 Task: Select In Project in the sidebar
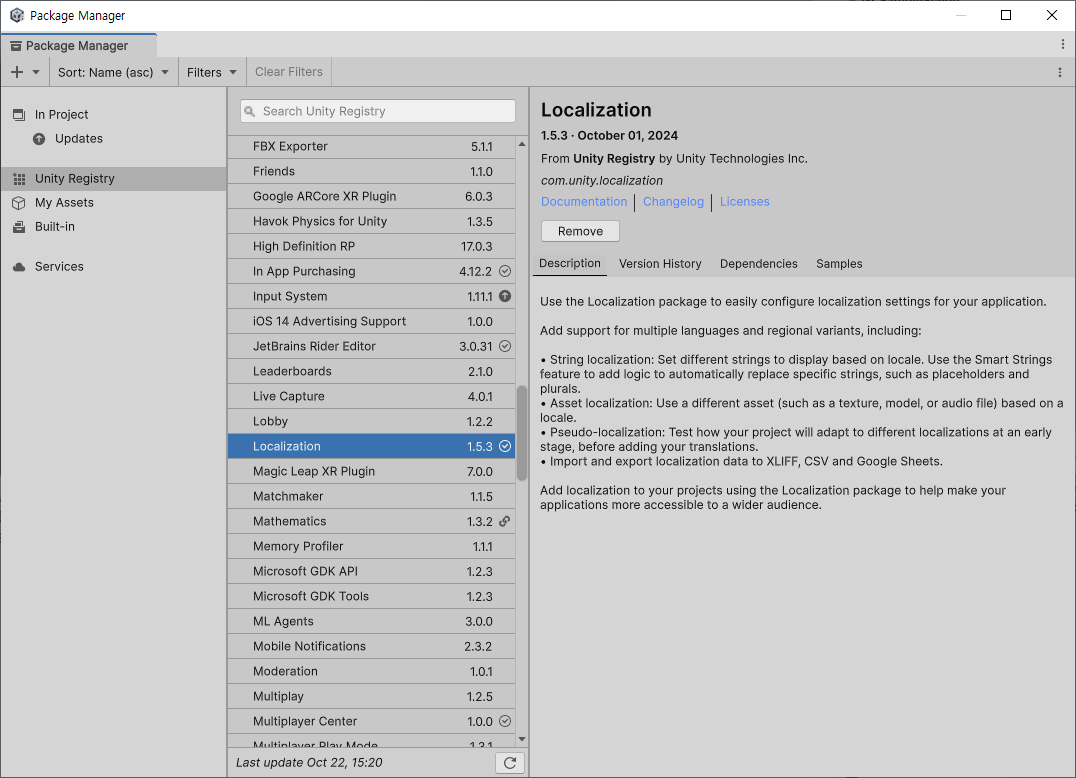(x=113, y=115)
